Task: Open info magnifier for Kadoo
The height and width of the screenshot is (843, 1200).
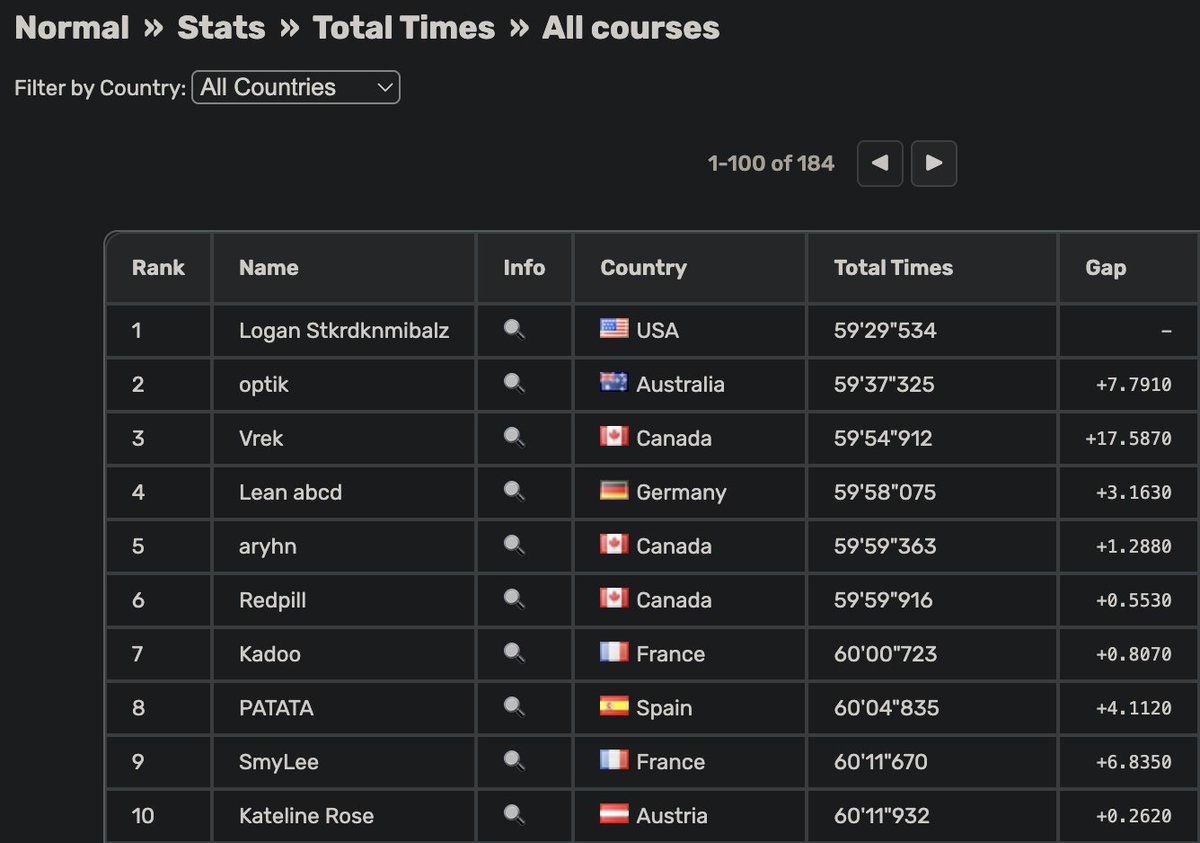Action: pos(514,653)
